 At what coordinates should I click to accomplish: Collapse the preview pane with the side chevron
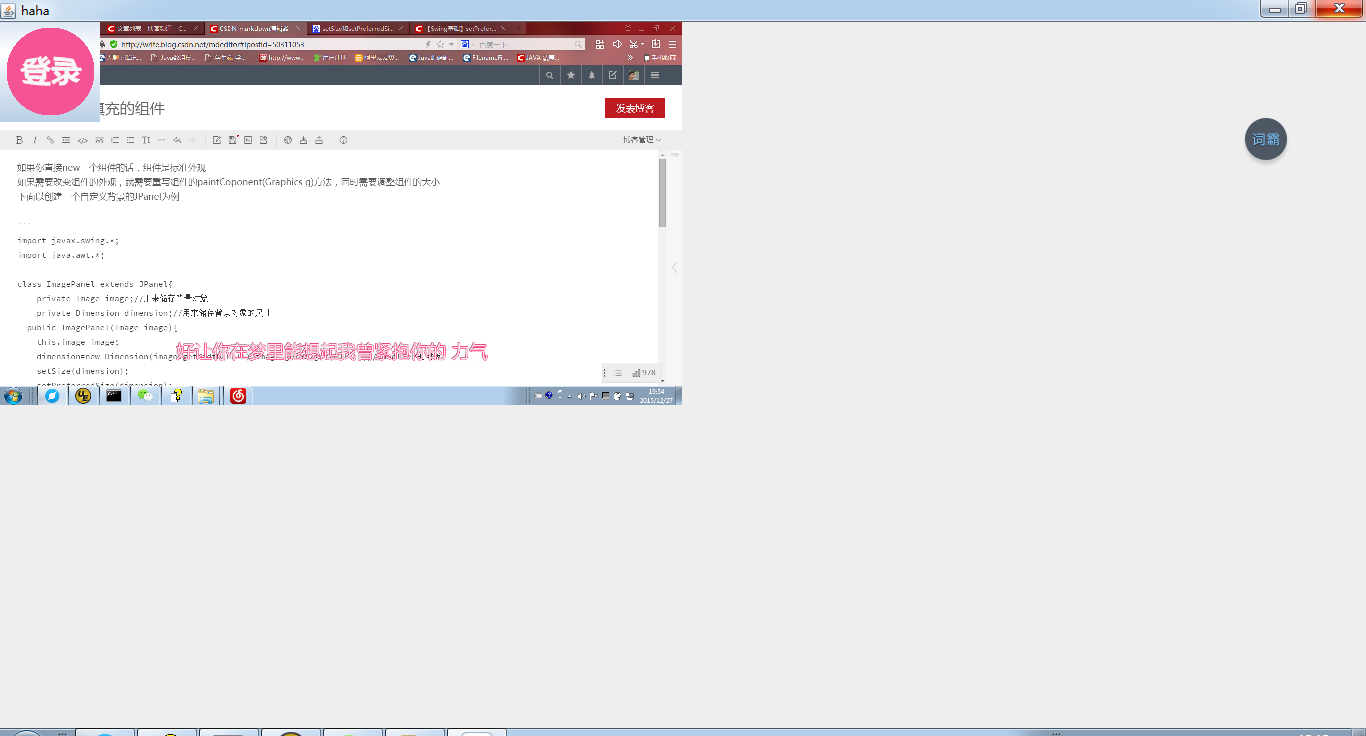[675, 267]
